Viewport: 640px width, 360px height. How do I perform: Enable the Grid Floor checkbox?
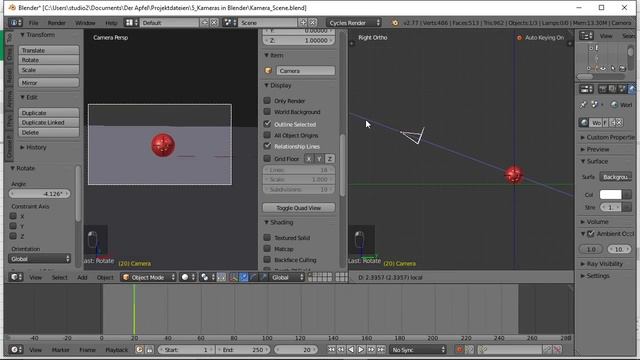point(267,158)
